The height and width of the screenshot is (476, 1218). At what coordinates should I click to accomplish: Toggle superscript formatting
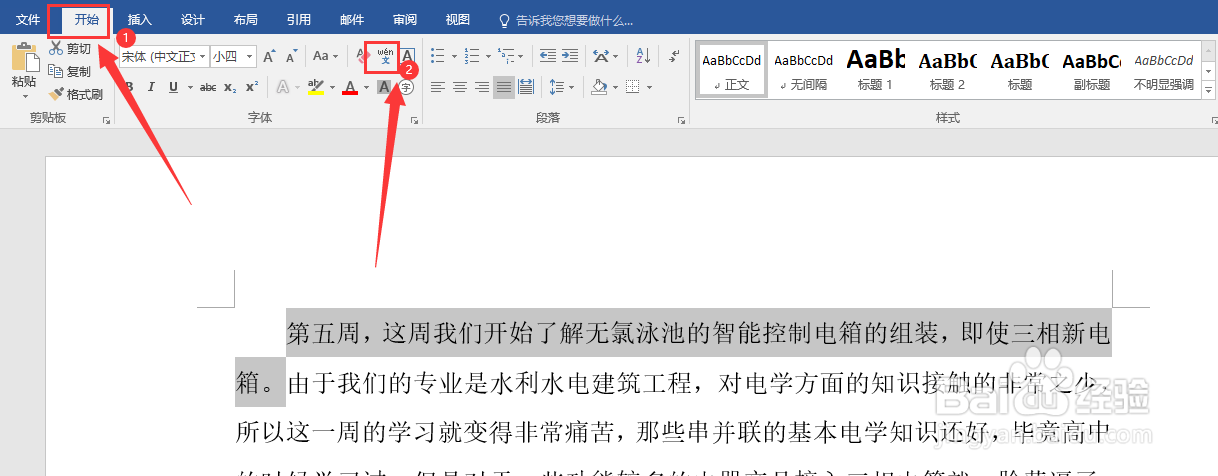(x=253, y=87)
